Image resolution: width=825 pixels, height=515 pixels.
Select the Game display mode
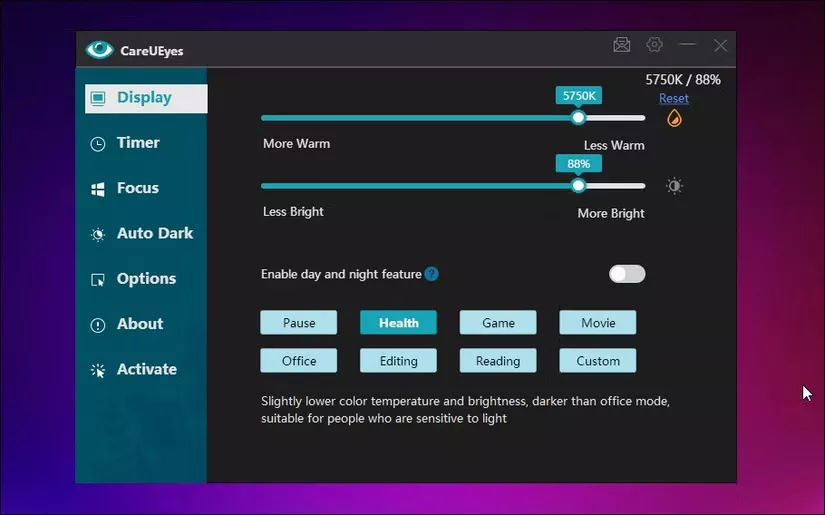click(x=498, y=322)
